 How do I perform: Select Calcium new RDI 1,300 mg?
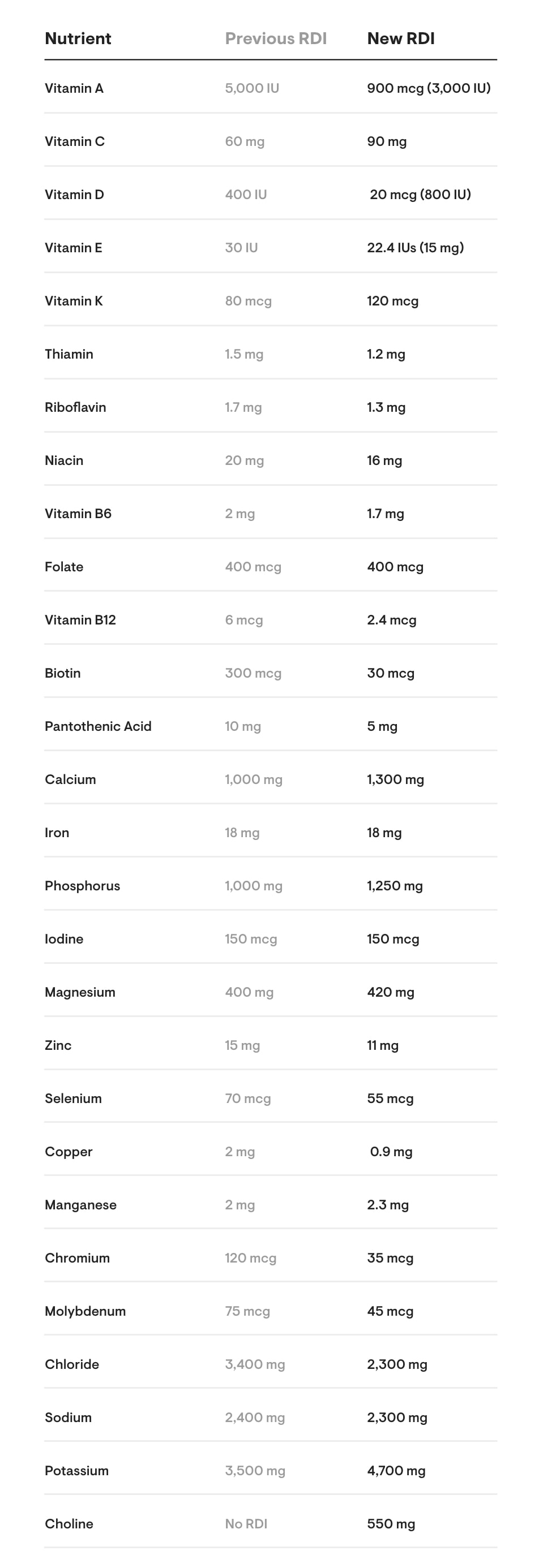click(x=395, y=779)
